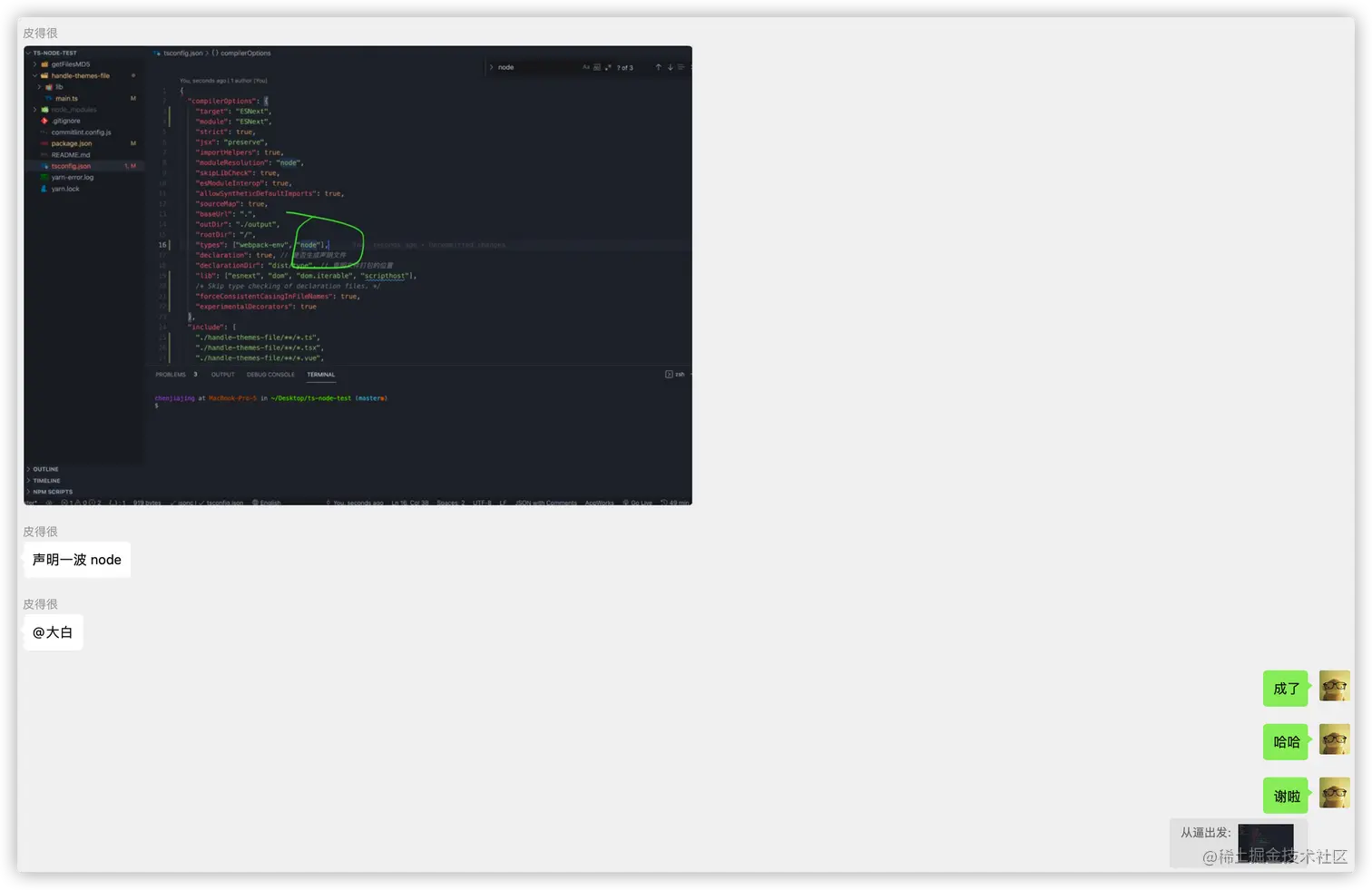Image resolution: width=1372 pixels, height=890 pixels.
Task: Click the terminal prompt line
Action: (270, 398)
